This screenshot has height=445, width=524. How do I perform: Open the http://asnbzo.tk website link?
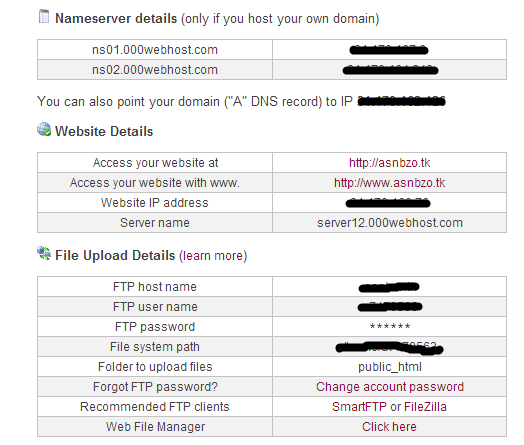coord(390,163)
